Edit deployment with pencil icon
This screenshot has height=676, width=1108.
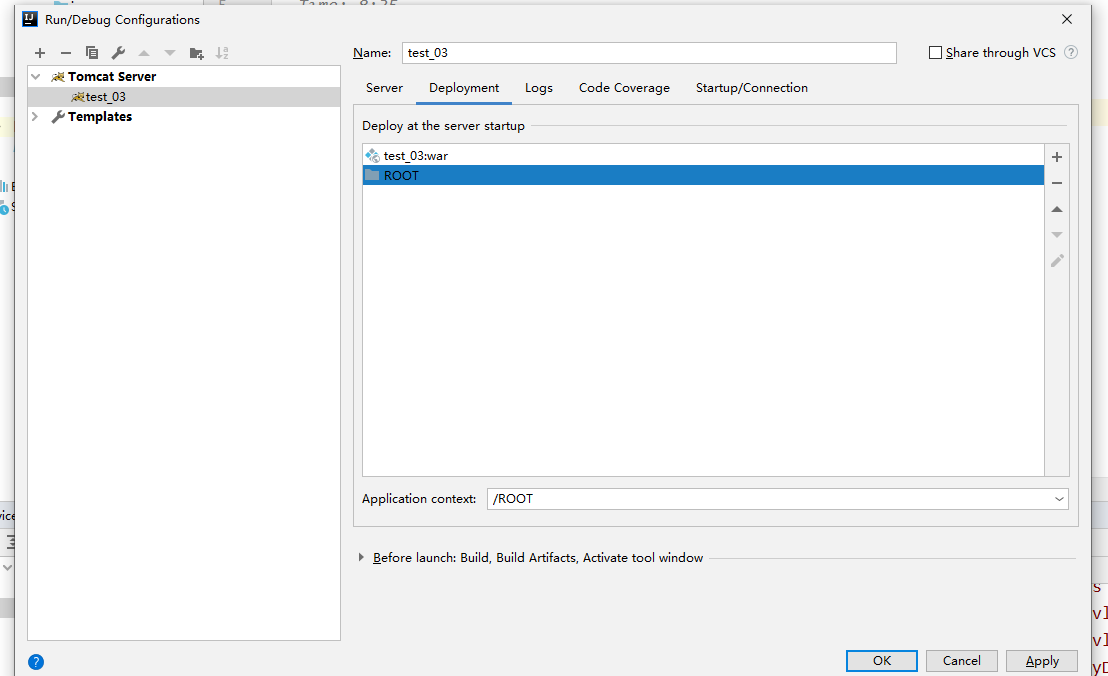point(1057,261)
